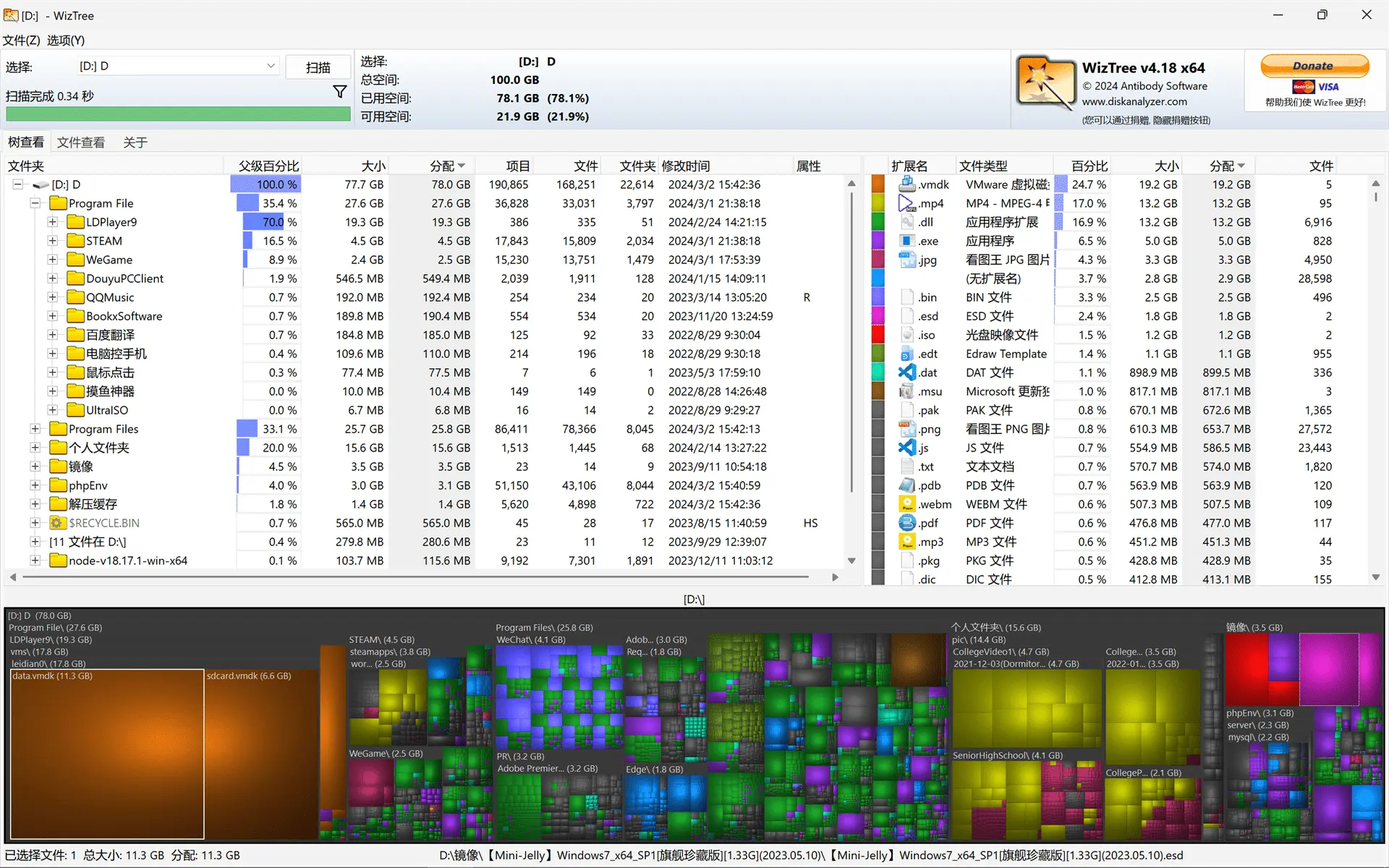
Task: Expand the phpEnv folder node
Action: pyautogui.click(x=35, y=485)
